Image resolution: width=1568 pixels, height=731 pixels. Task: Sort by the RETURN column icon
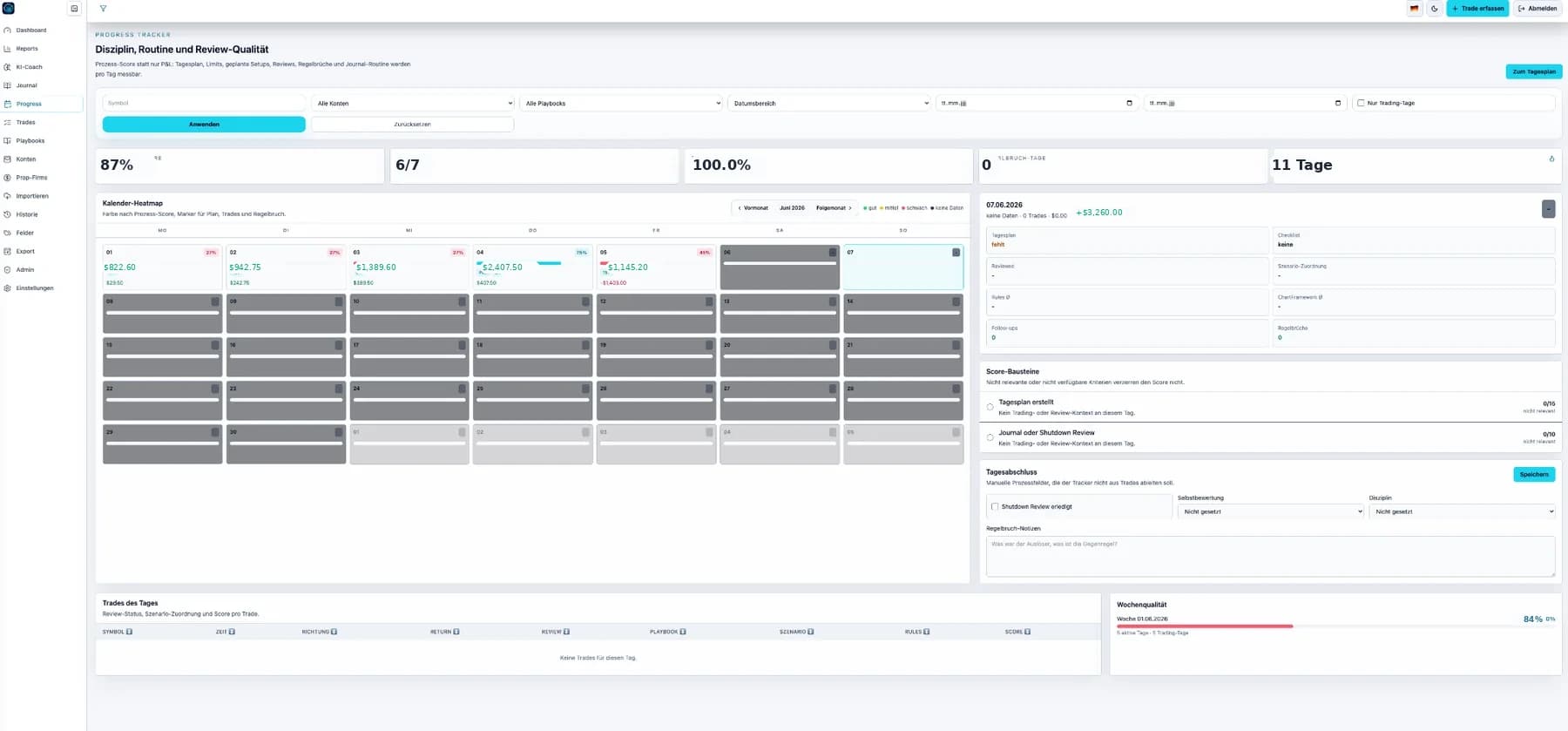(456, 632)
